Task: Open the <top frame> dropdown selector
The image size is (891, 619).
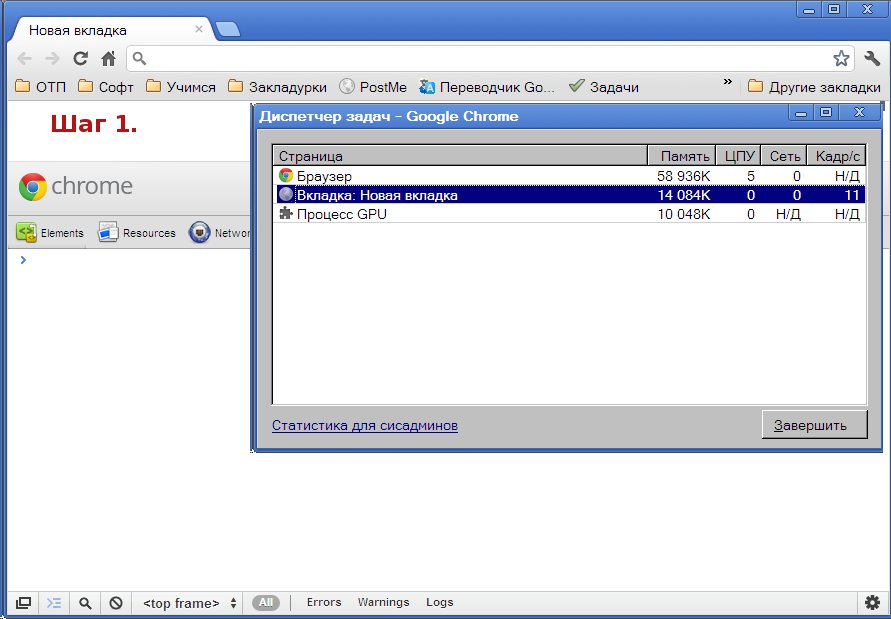Action: click(190, 603)
